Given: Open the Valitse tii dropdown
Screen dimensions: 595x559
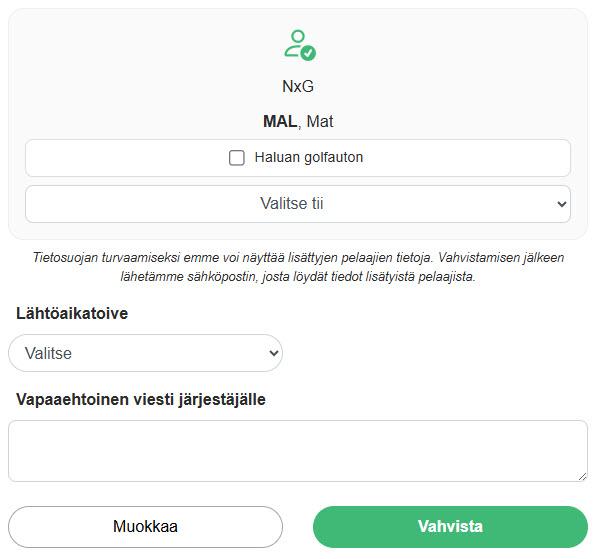Looking at the screenshot, I should [x=298, y=204].
